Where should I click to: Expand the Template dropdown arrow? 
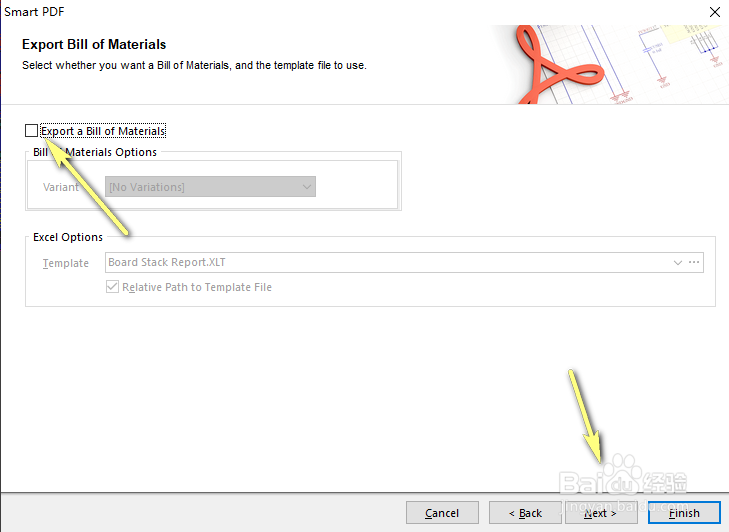(677, 263)
